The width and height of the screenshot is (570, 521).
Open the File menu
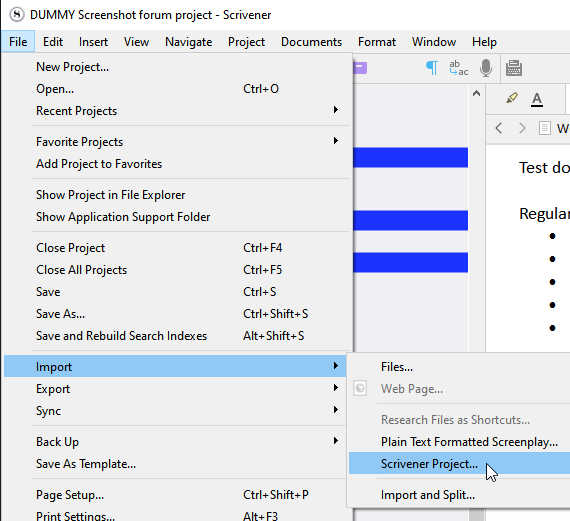[x=18, y=42]
